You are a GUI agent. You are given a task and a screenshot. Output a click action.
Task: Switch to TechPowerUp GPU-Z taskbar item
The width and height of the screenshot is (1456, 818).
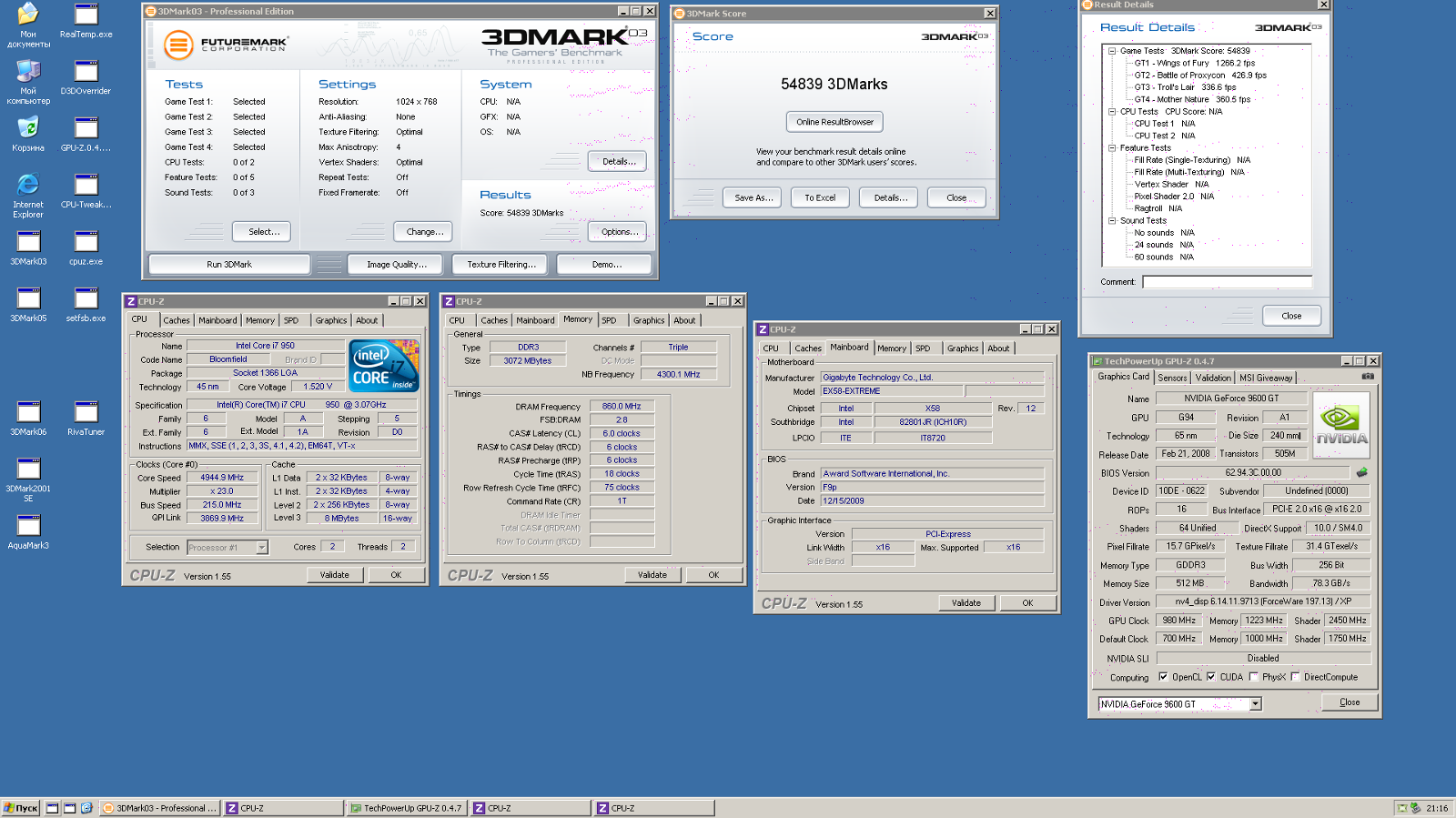pyautogui.click(x=407, y=808)
